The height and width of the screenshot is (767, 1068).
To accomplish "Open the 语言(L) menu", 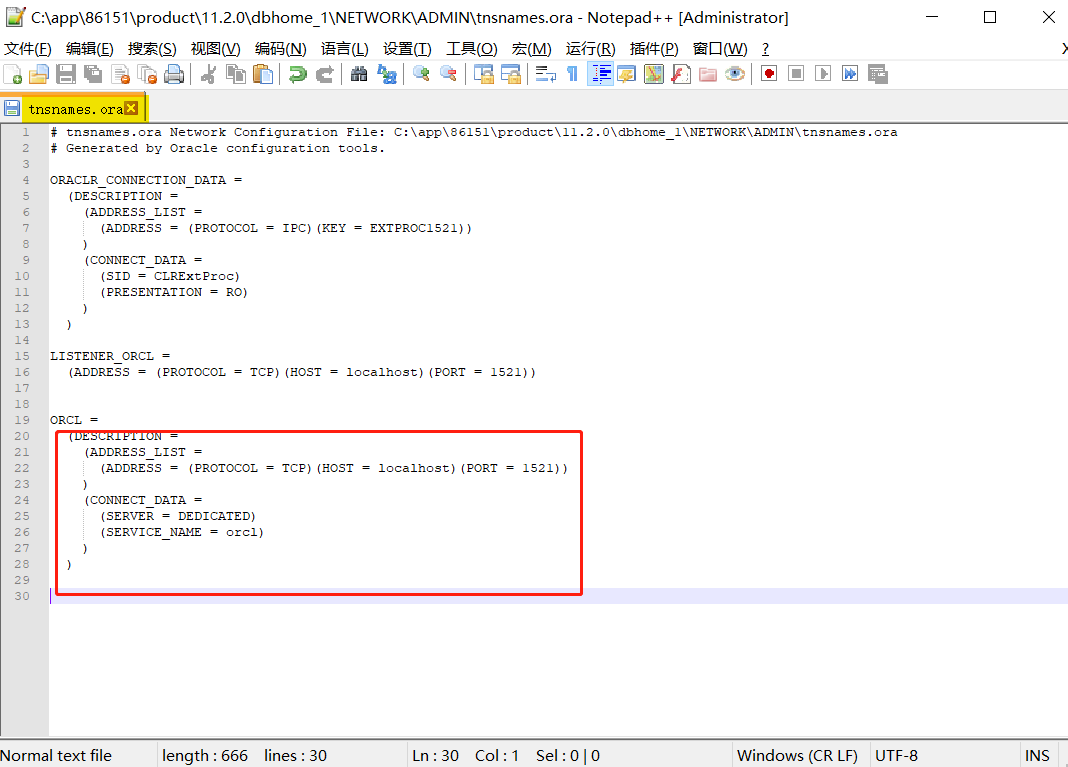I will click(345, 49).
